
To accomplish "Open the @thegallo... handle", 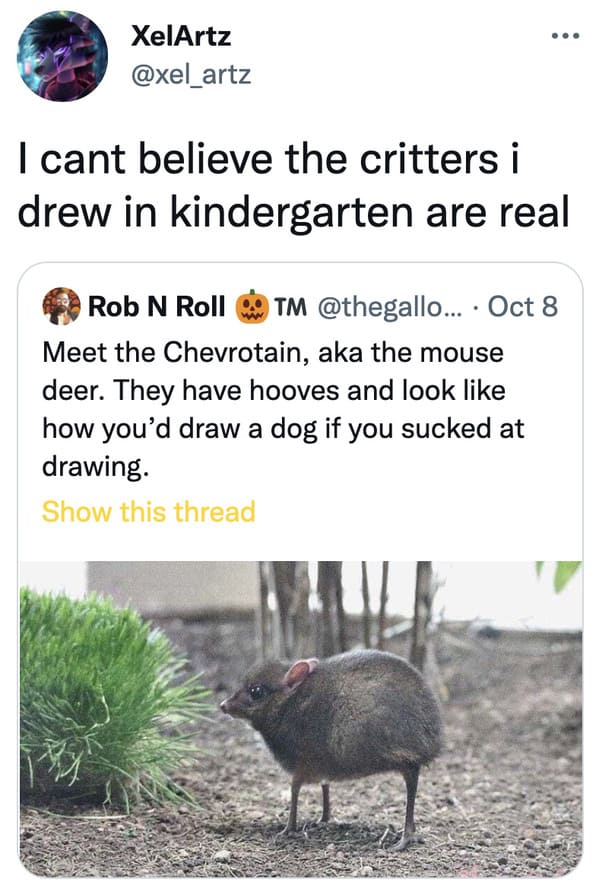I will (x=391, y=306).
